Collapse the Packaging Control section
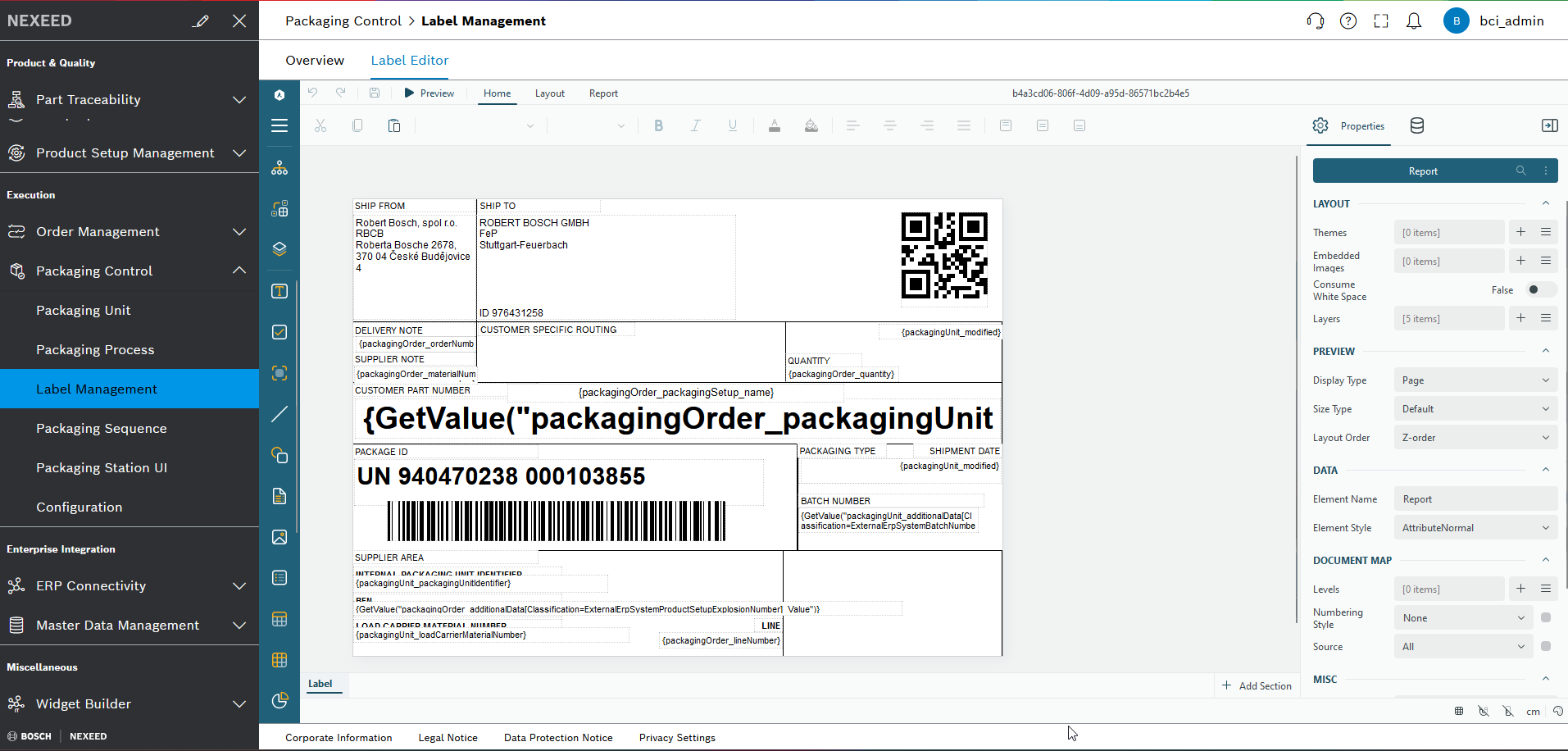The image size is (1568, 751). [239, 271]
